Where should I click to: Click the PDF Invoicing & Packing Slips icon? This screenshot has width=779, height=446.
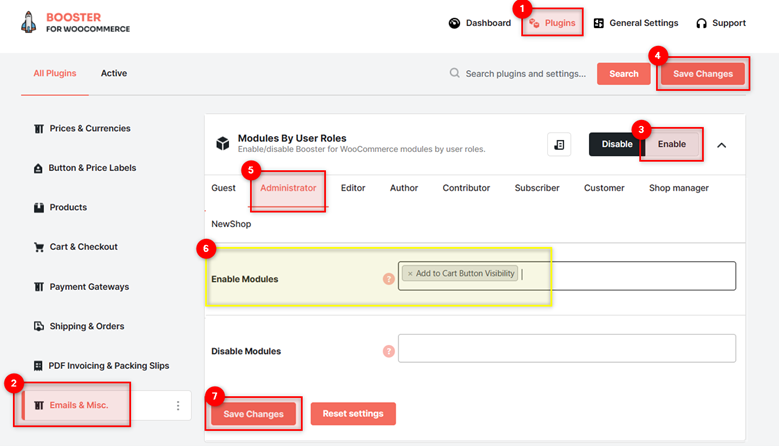pos(38,366)
